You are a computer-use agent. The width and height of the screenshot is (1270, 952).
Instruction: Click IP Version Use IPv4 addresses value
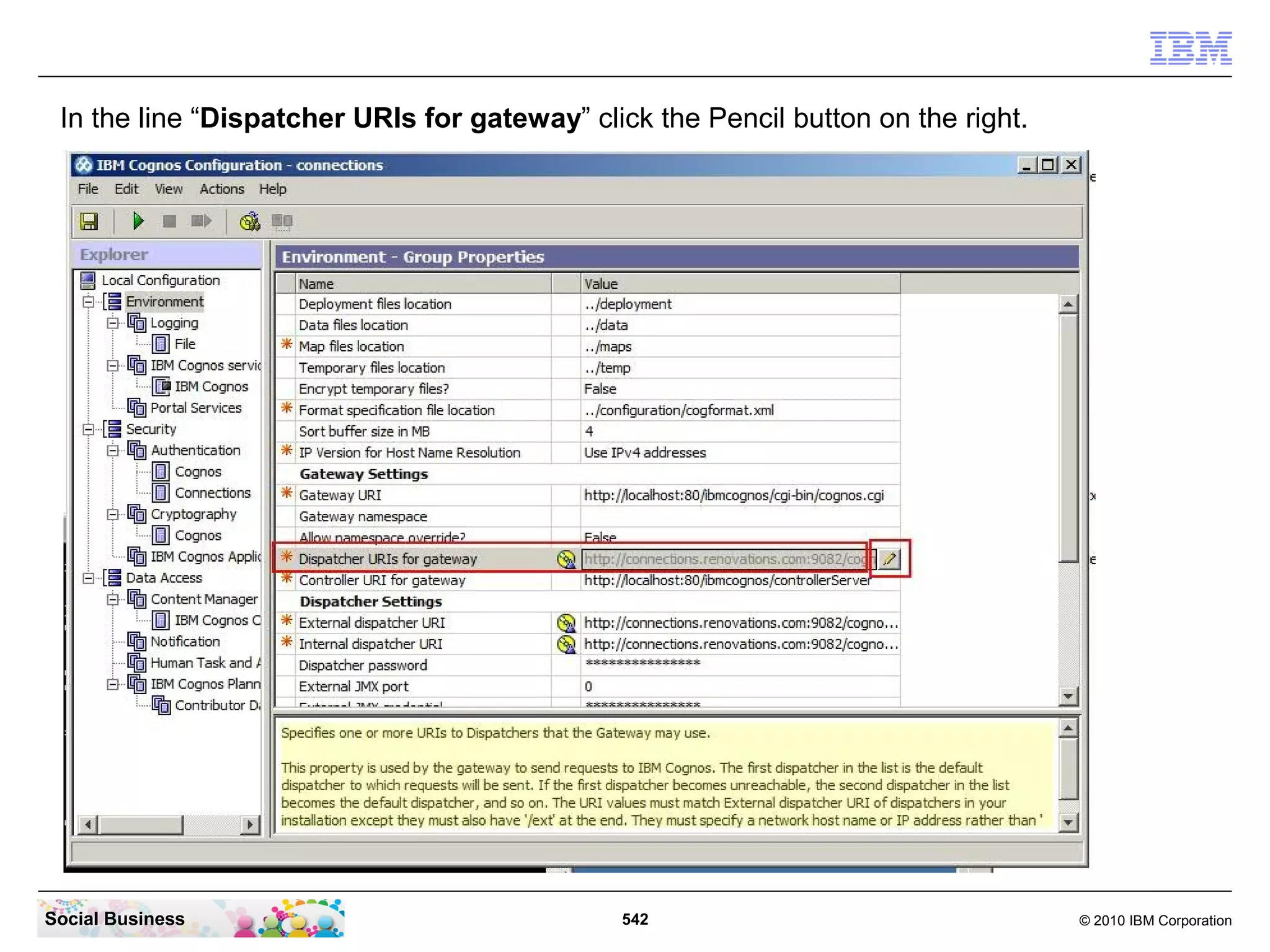pos(740,453)
